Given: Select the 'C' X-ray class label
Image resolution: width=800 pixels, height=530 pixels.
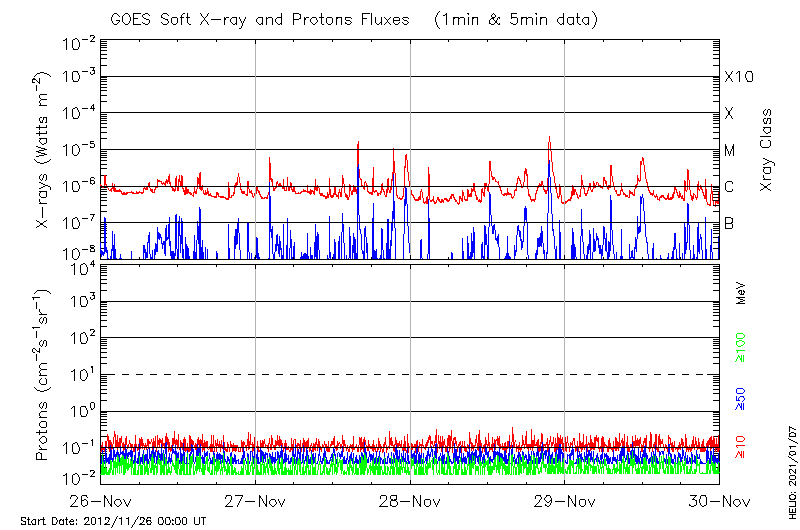Looking at the screenshot, I should (x=729, y=187).
